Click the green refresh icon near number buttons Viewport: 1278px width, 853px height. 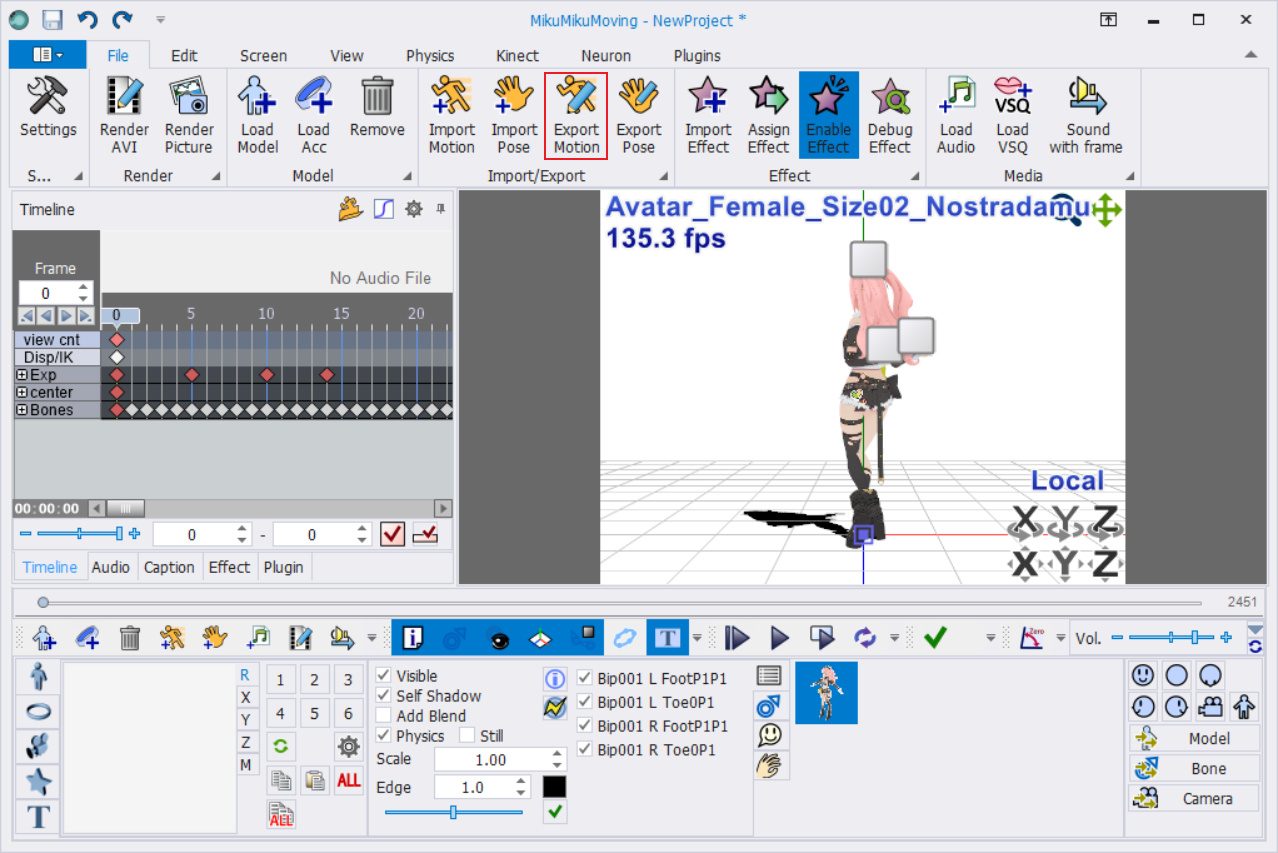[x=280, y=745]
